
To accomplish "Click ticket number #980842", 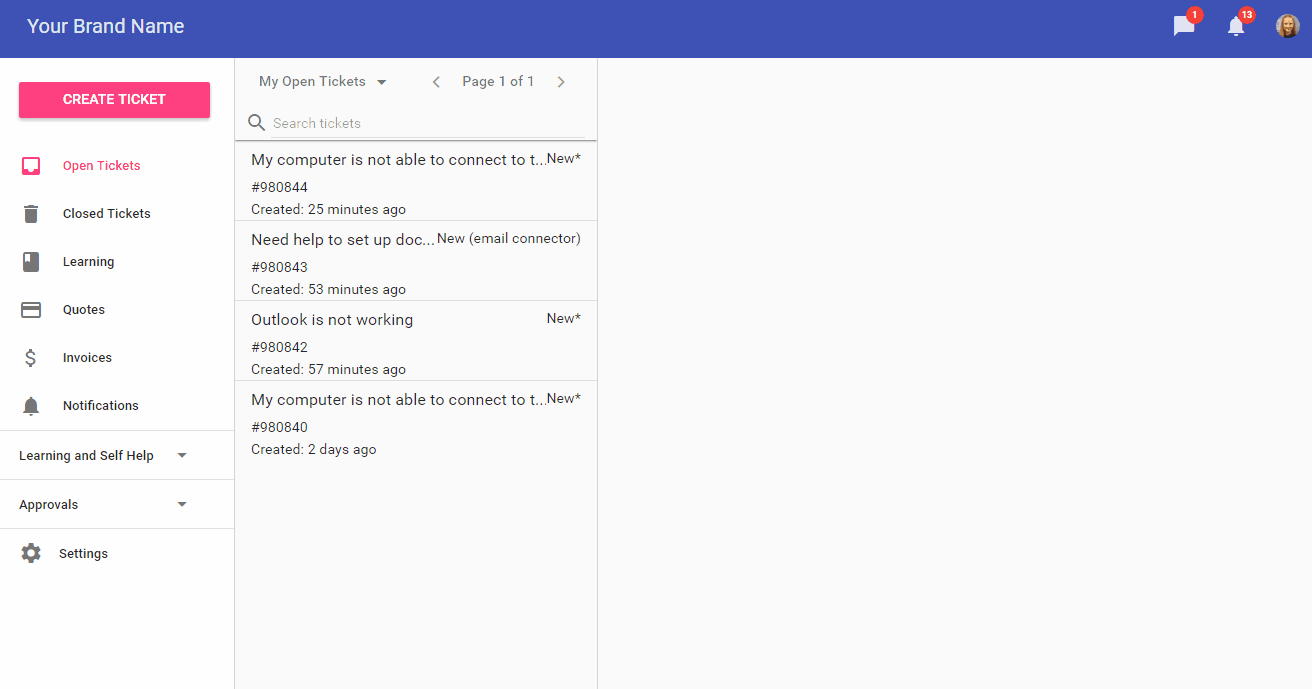I will [x=280, y=347].
